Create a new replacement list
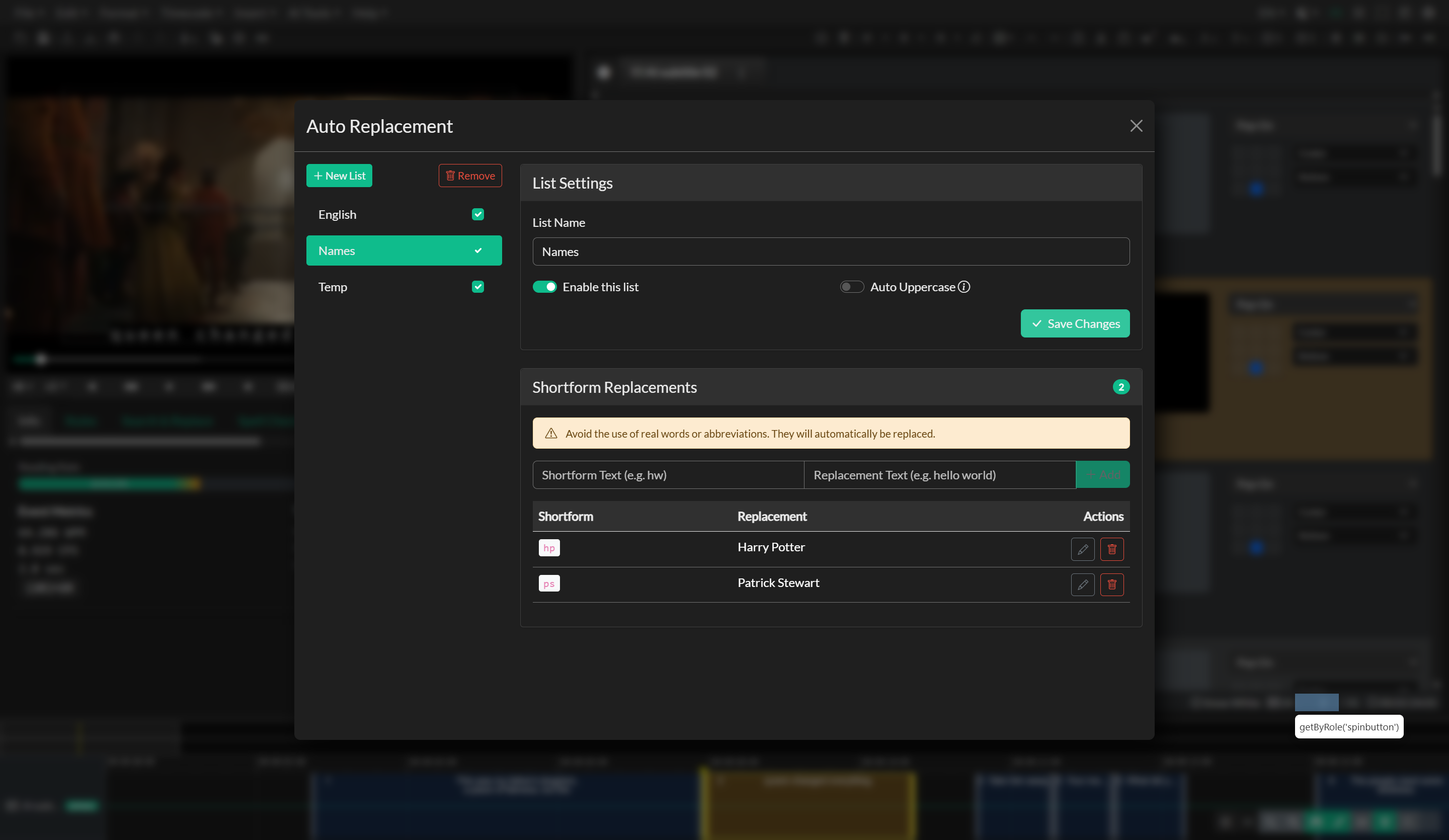This screenshot has height=840, width=1449. [339, 176]
